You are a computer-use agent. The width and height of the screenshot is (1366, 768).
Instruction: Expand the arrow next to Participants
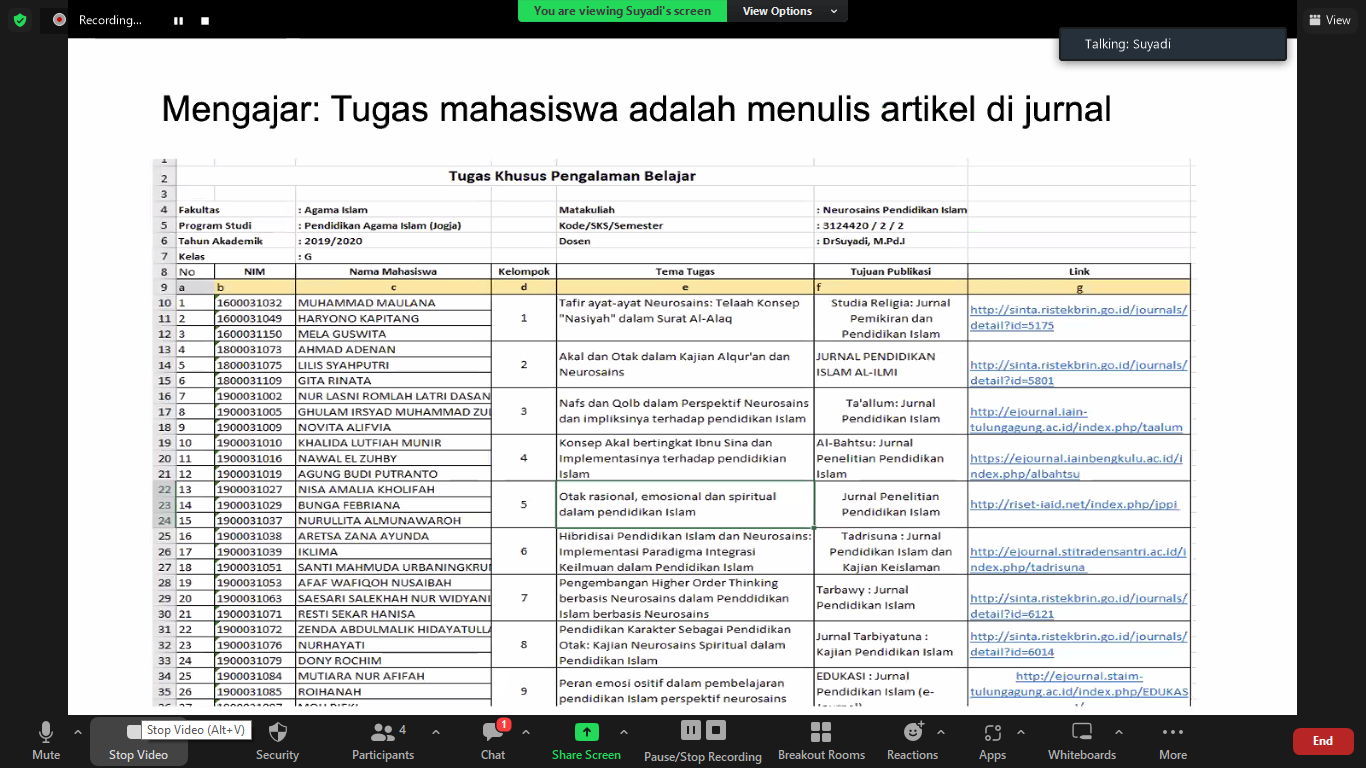coord(436,732)
